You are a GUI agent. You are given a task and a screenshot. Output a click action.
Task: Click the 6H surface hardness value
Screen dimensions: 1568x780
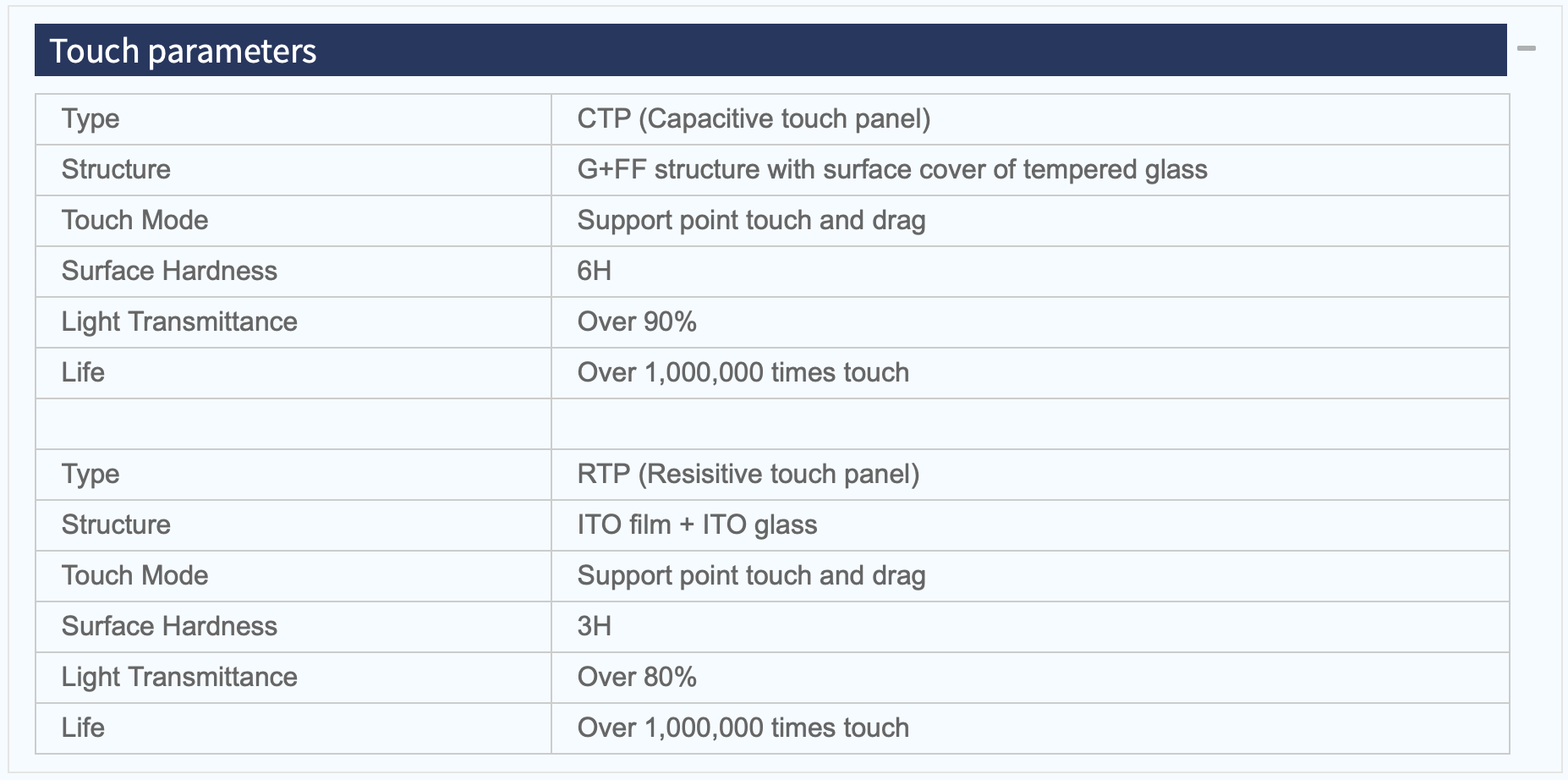(x=594, y=271)
